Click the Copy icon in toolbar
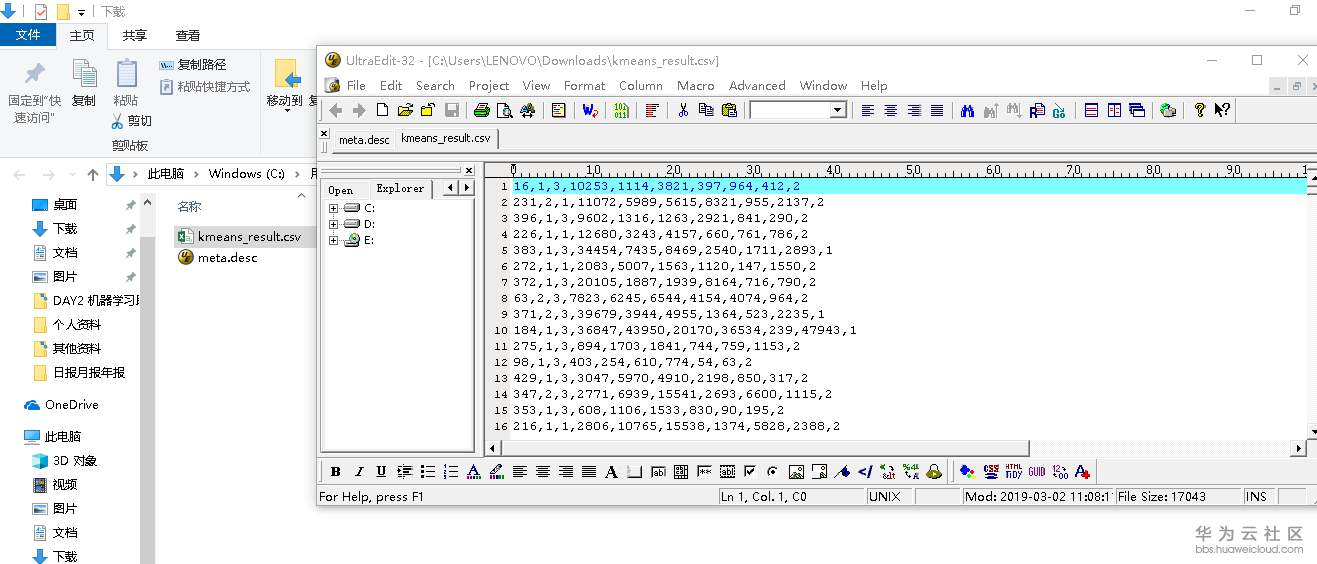Image resolution: width=1317 pixels, height=564 pixels. [706, 110]
